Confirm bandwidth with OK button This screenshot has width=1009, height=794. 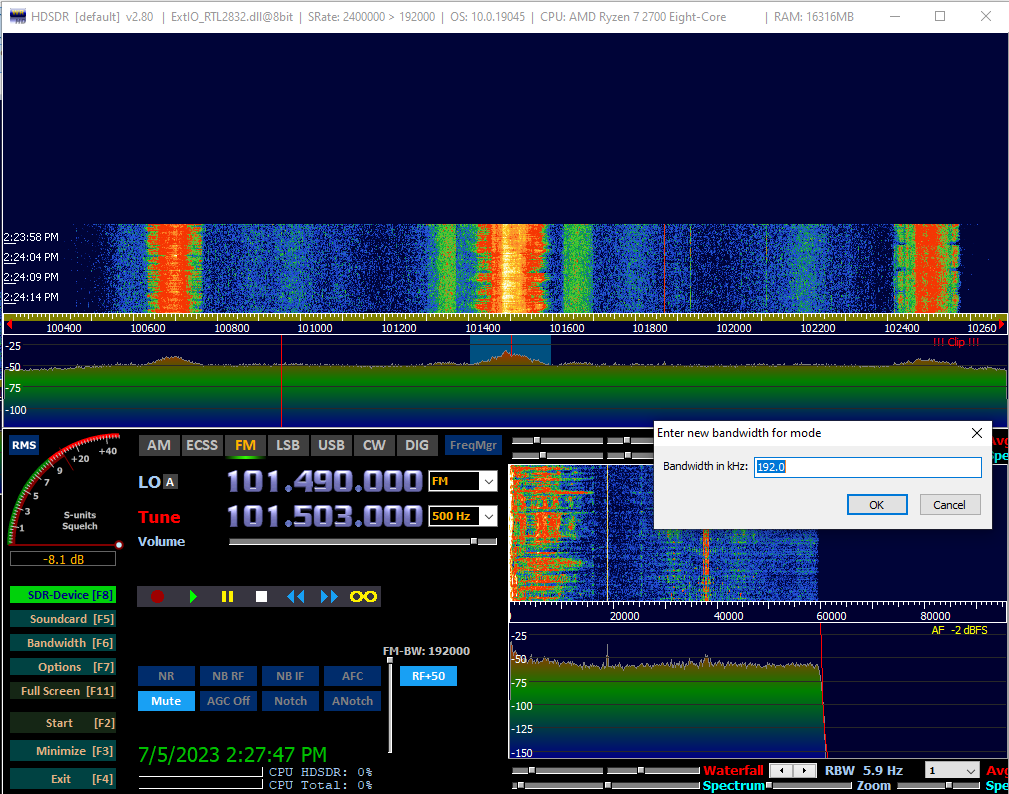point(877,505)
